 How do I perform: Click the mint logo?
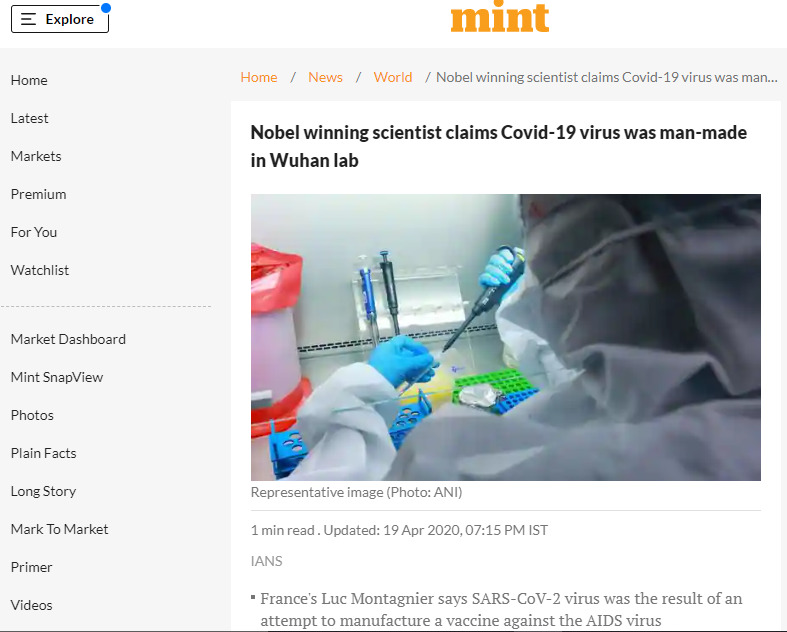point(500,17)
